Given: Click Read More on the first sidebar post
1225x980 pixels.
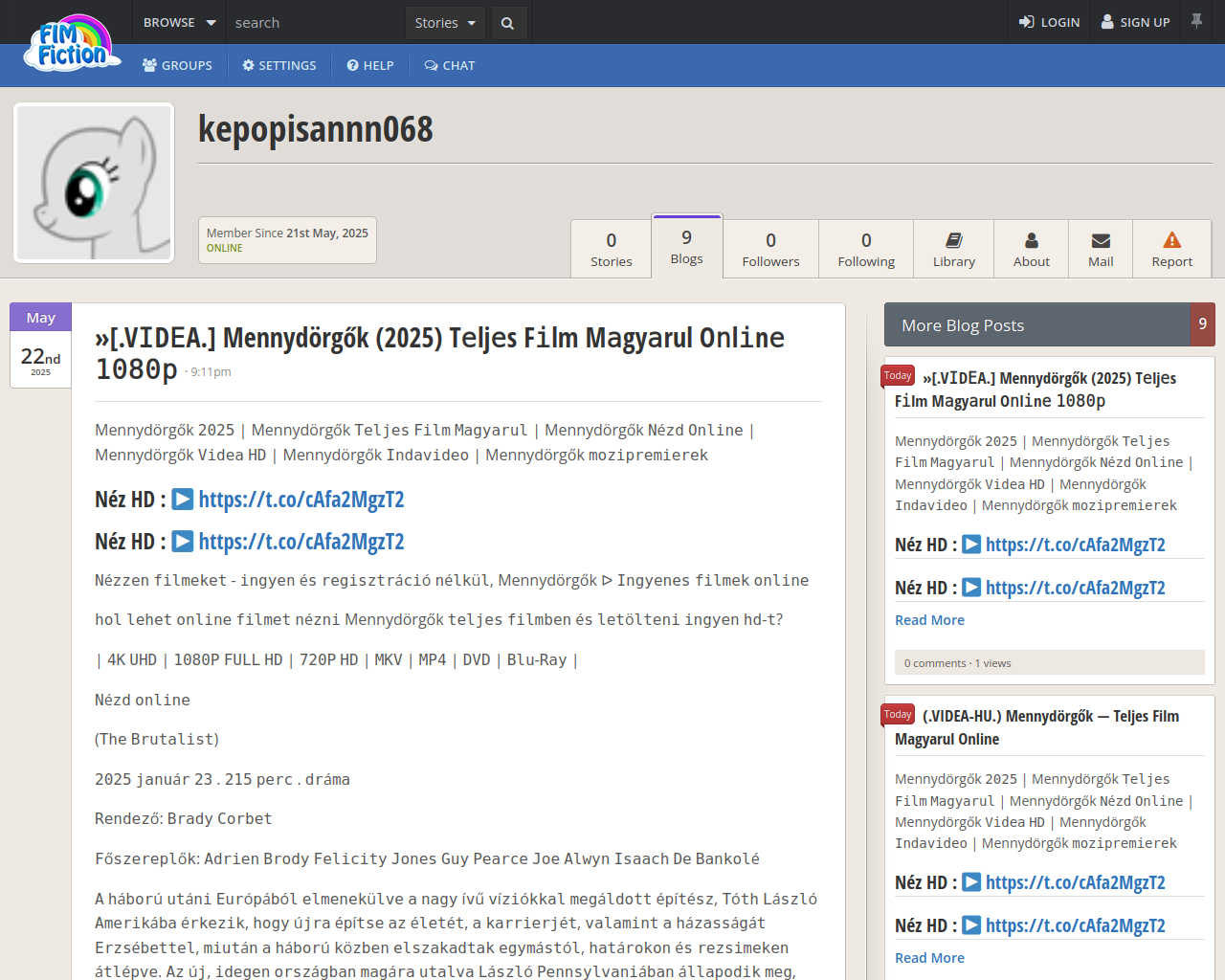Looking at the screenshot, I should click(929, 620).
